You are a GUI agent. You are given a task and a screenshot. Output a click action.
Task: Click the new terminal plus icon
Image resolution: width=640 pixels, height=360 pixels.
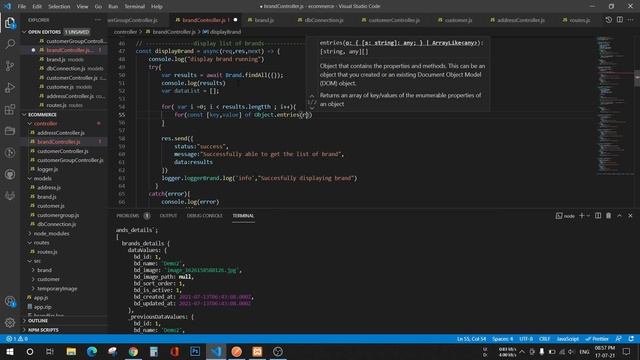click(582, 216)
